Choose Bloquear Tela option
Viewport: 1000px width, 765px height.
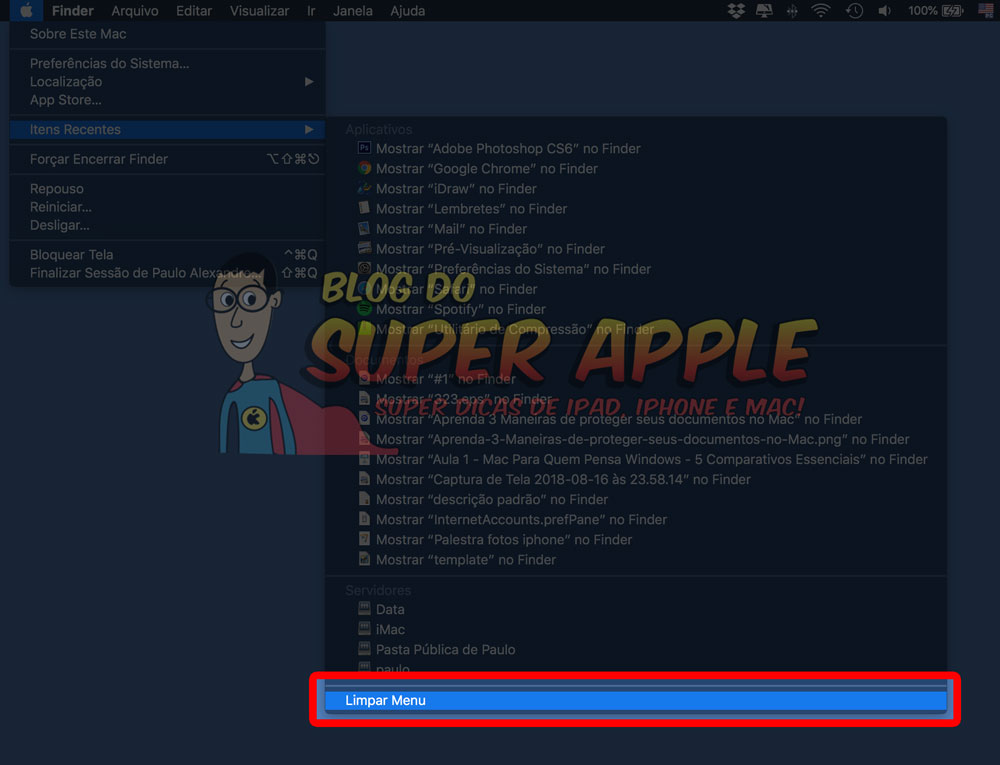71,255
